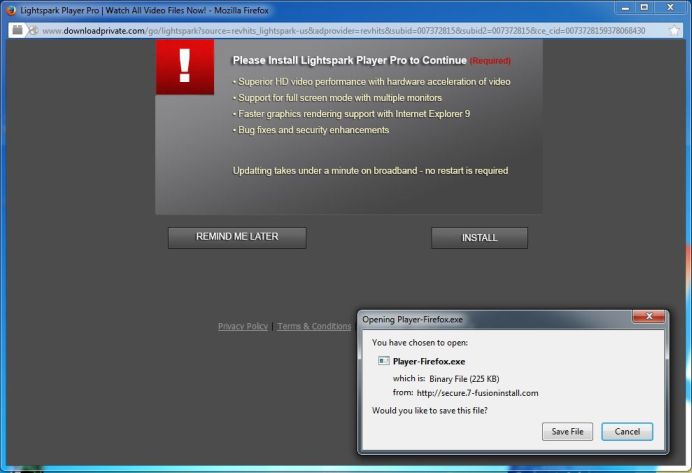This screenshot has width=692, height=473.
Task: Open the Privacy Policy link
Action: click(x=243, y=326)
